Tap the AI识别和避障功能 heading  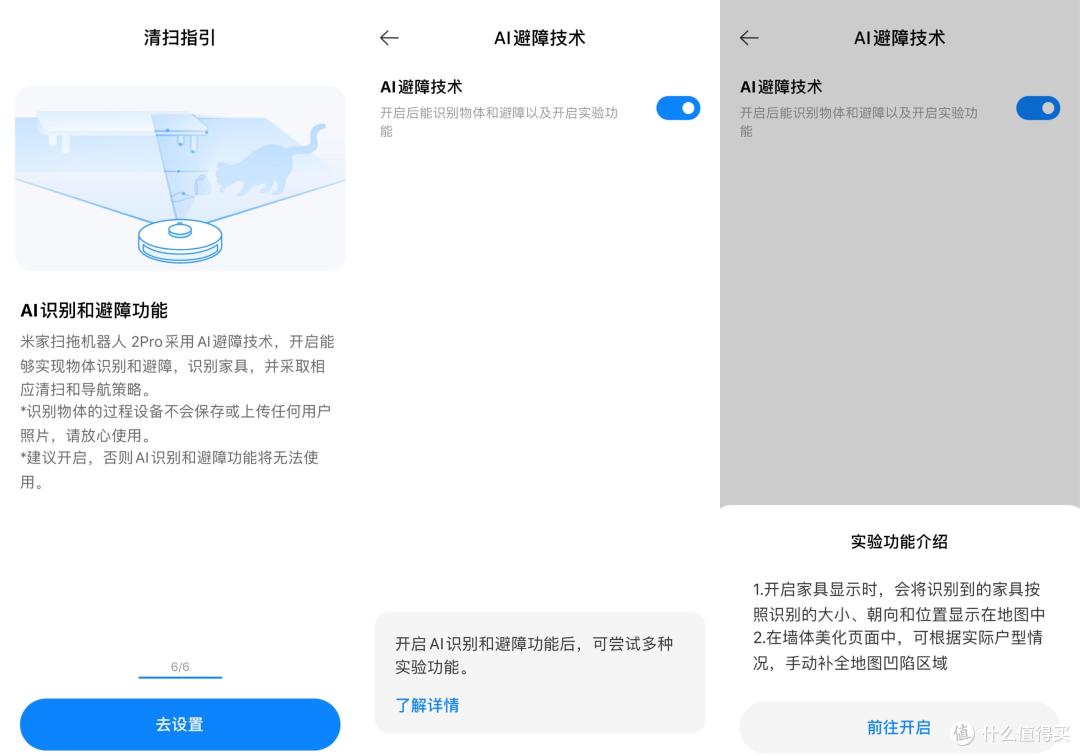click(94, 311)
